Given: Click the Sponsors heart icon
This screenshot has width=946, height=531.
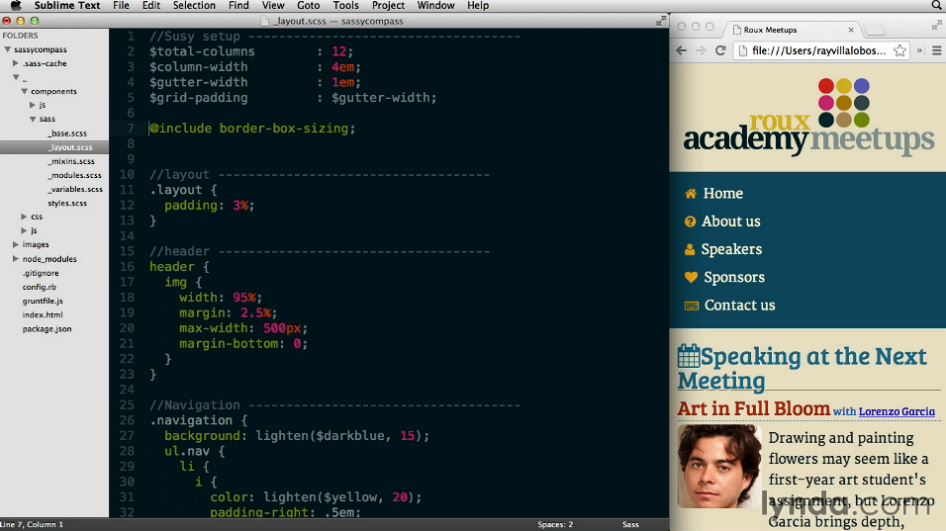Looking at the screenshot, I should 691,277.
